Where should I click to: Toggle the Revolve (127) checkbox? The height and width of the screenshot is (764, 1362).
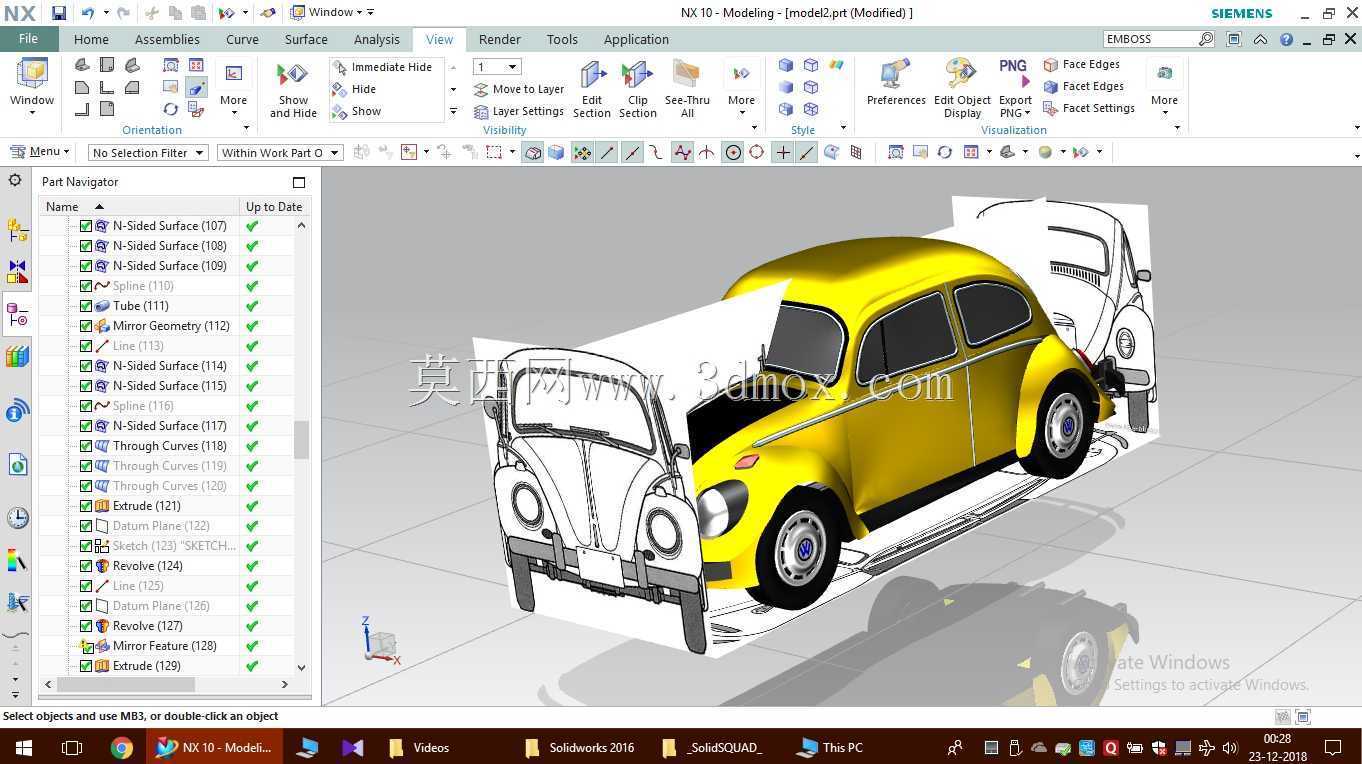tap(86, 626)
